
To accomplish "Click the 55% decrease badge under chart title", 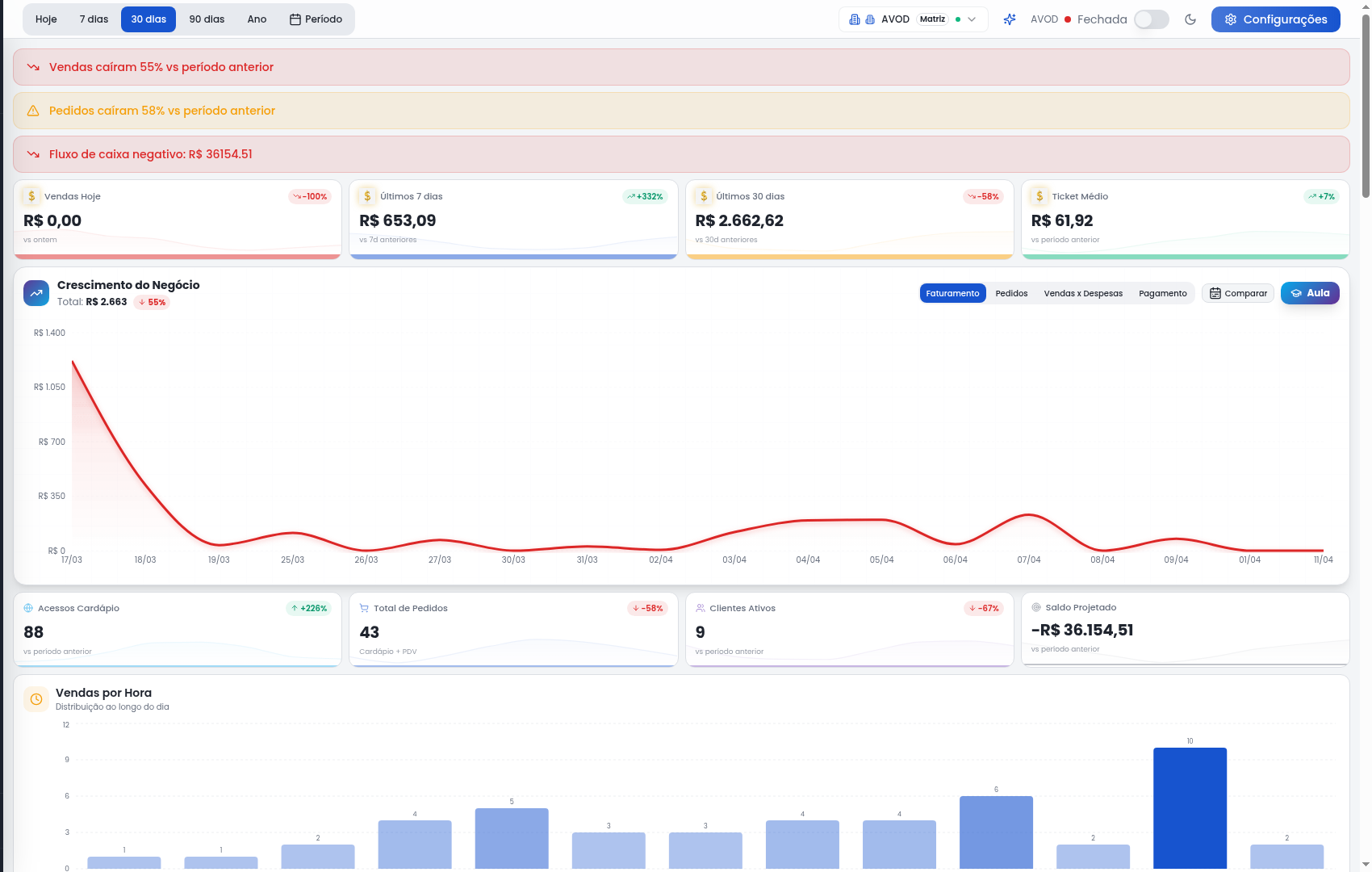I will click(152, 302).
